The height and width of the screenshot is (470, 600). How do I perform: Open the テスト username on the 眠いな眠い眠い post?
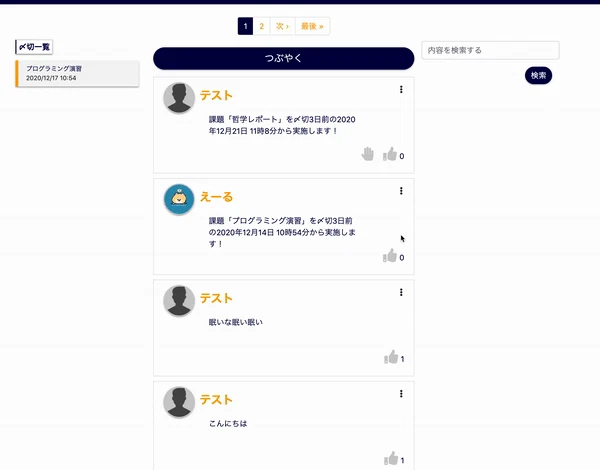pyautogui.click(x=216, y=298)
